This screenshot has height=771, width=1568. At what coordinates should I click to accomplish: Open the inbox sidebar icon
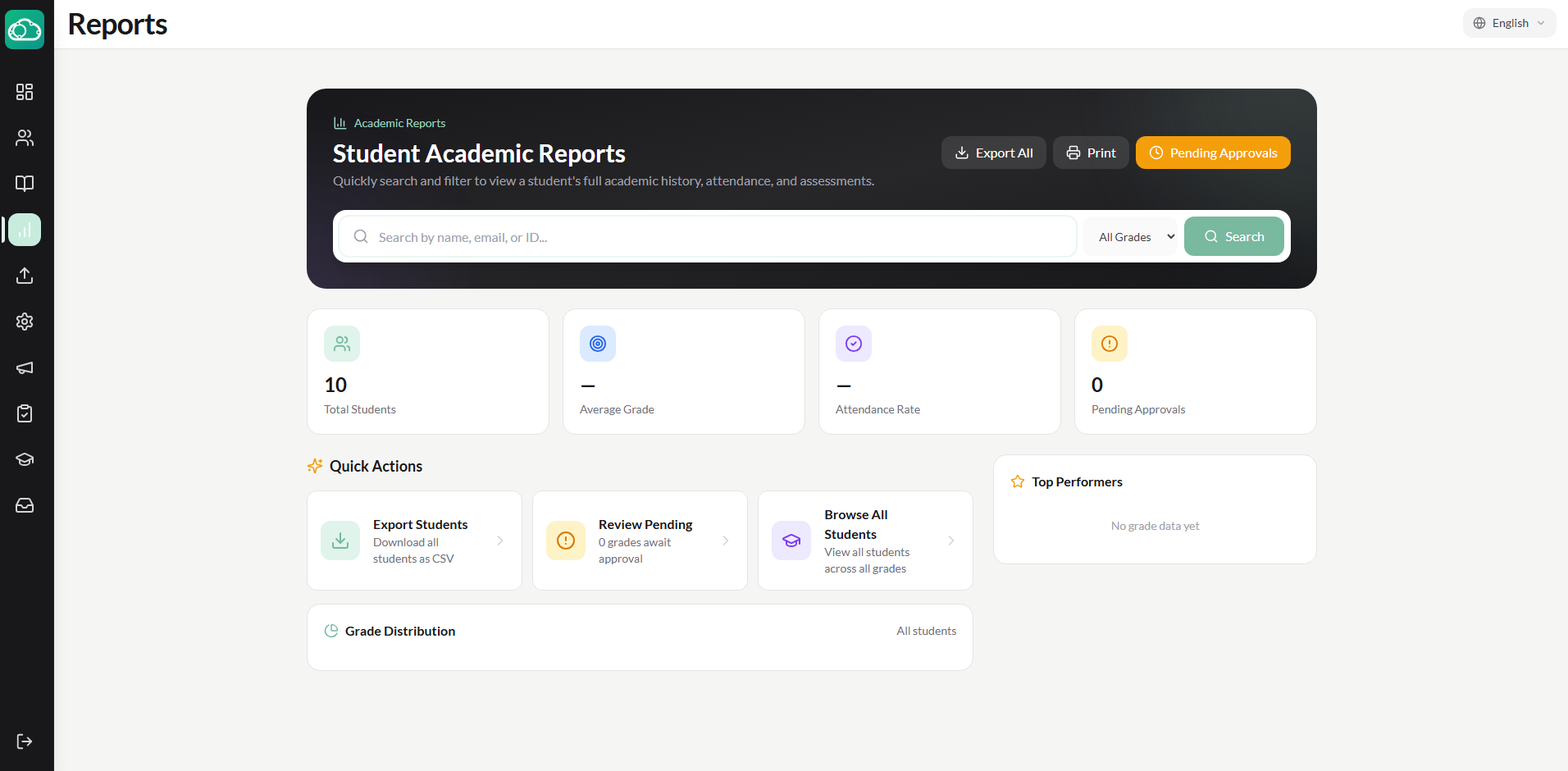pyautogui.click(x=25, y=505)
